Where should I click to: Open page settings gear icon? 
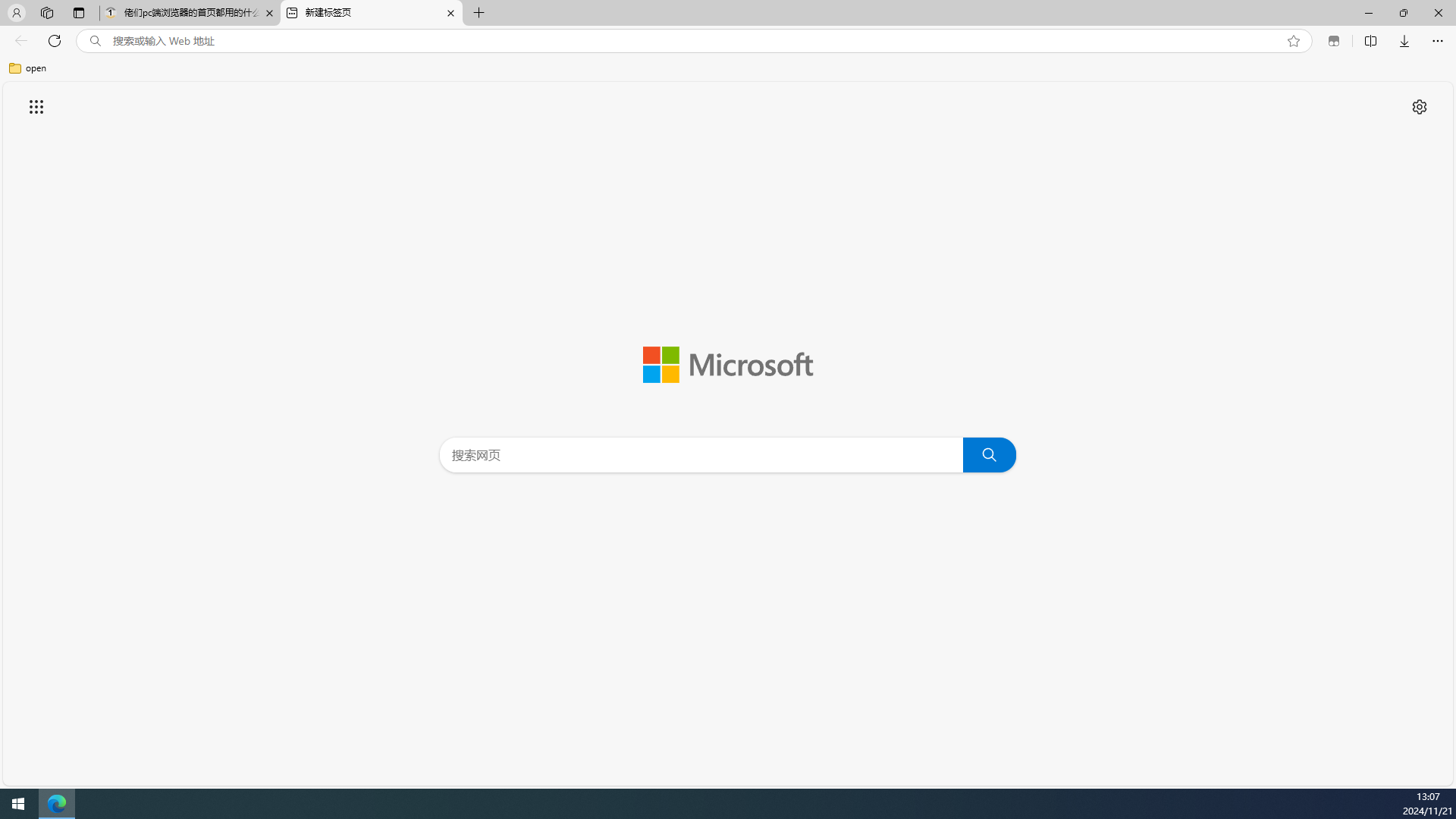tap(1420, 107)
